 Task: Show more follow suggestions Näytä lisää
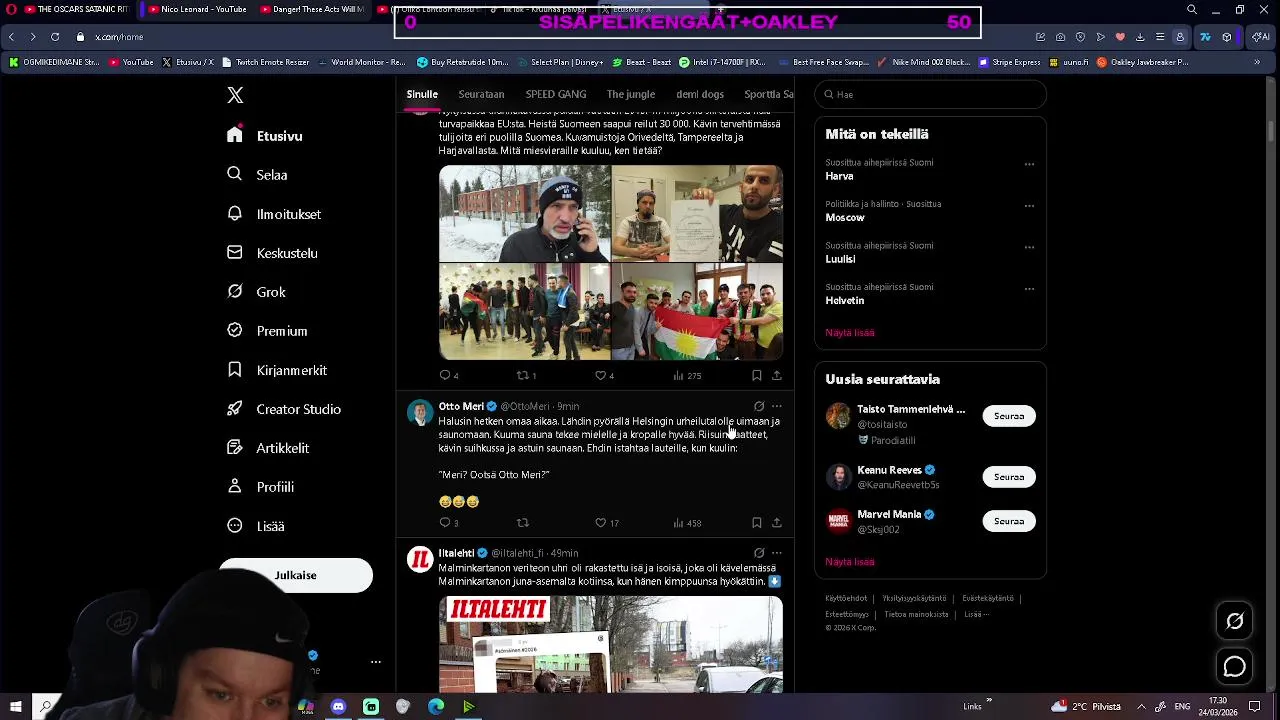pos(850,561)
